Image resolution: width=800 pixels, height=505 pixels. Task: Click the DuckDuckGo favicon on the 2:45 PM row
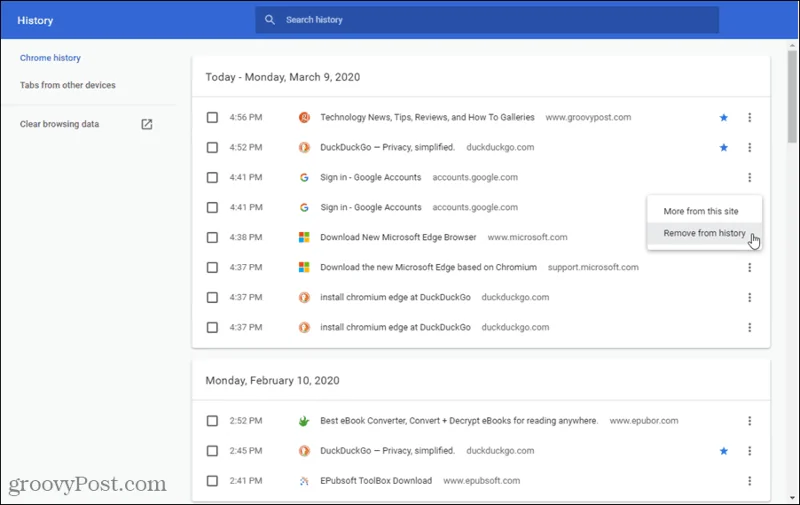coord(304,451)
